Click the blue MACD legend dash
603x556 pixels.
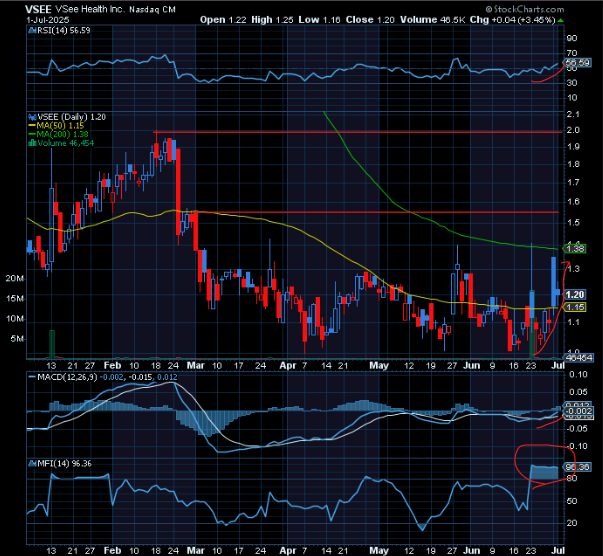coord(32,377)
